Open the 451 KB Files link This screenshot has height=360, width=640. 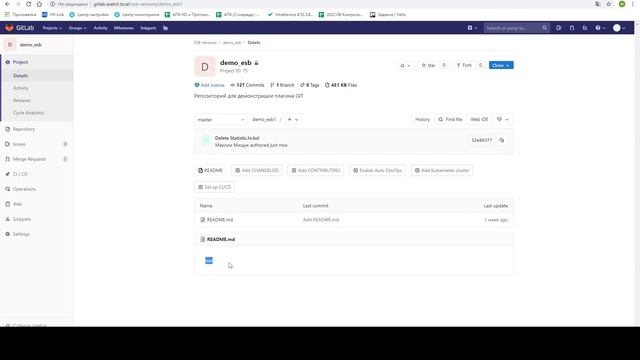coord(341,85)
